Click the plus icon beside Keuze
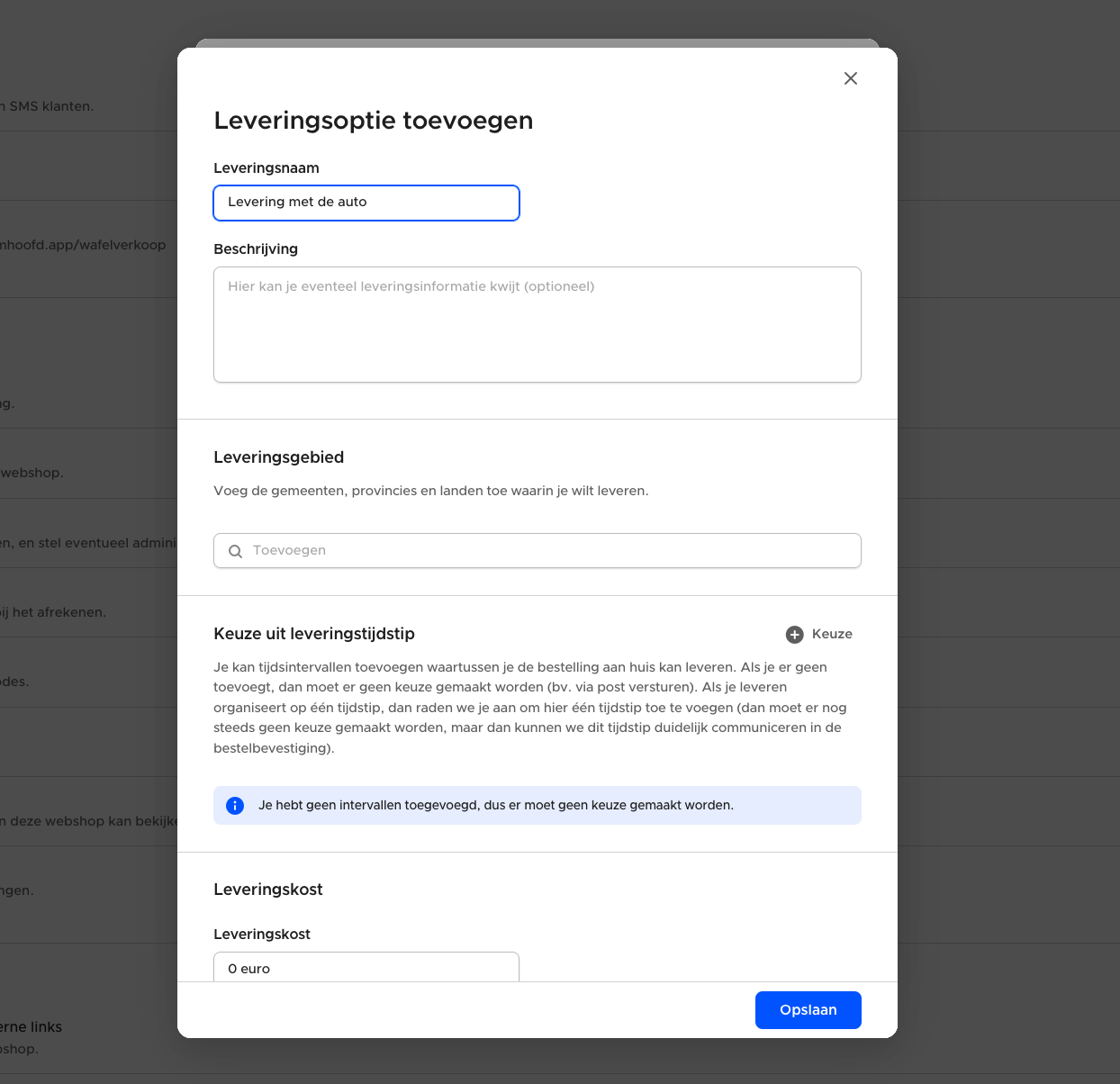The height and width of the screenshot is (1084, 1120). click(x=794, y=635)
